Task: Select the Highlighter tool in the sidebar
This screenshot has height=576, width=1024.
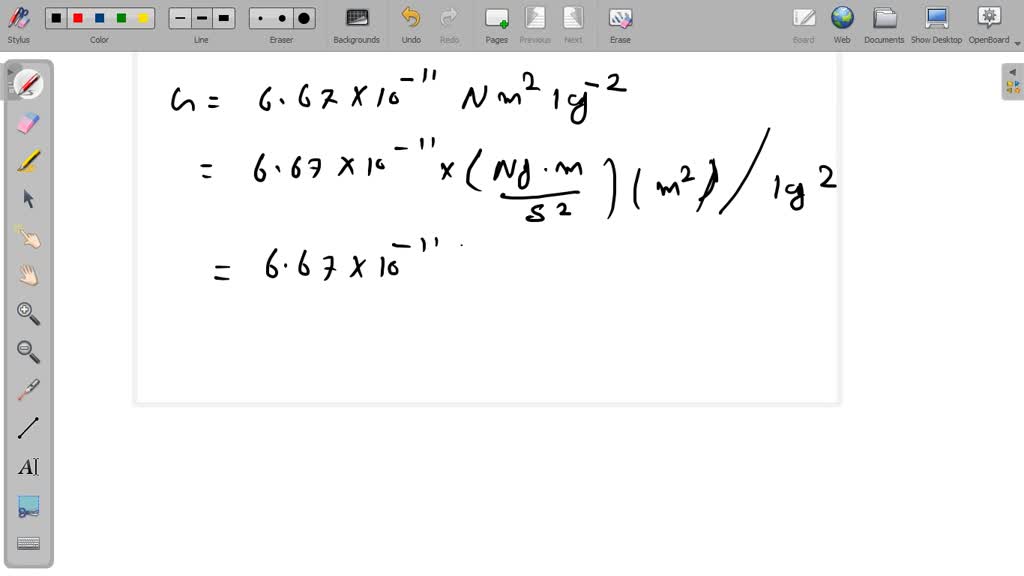Action: (x=27, y=160)
